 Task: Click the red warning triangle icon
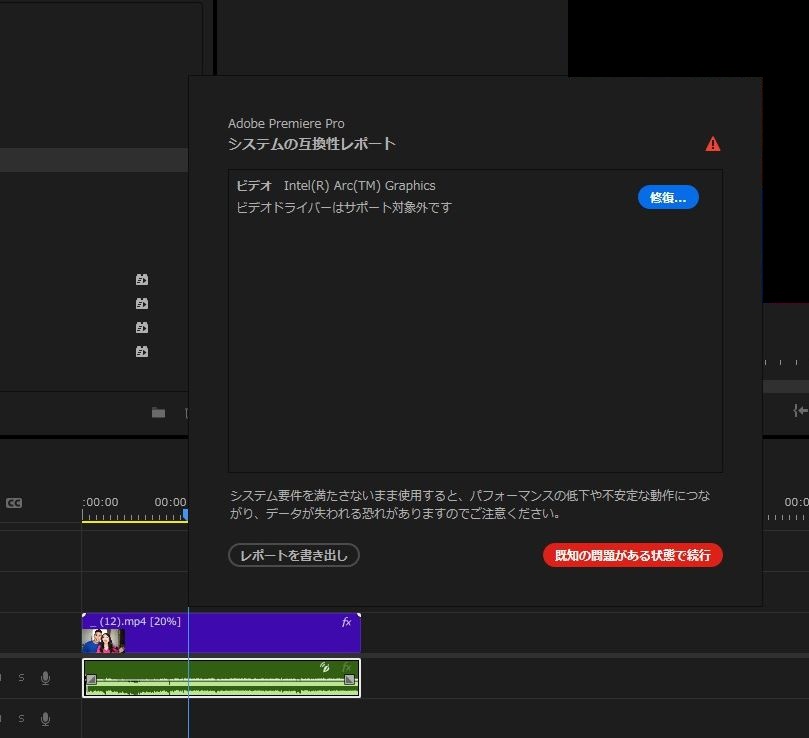click(x=712, y=144)
